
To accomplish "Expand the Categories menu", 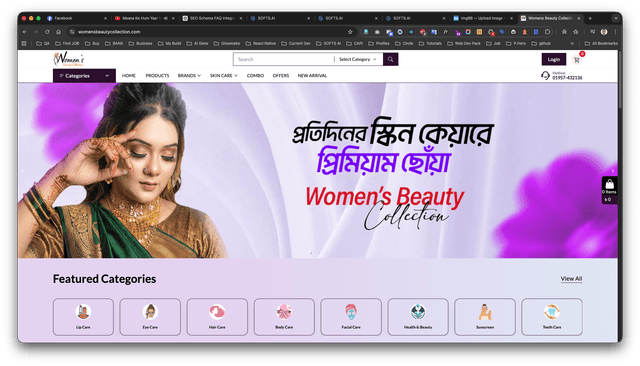I will (x=84, y=76).
